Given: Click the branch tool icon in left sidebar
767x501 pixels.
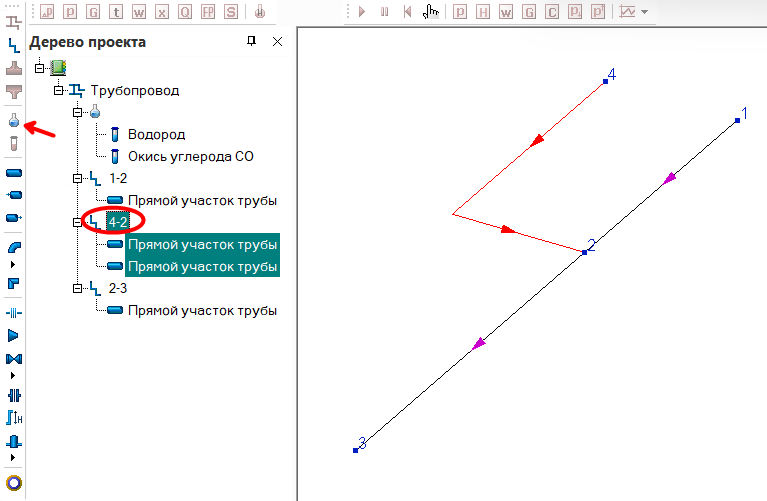Looking at the screenshot, I should point(14,45).
